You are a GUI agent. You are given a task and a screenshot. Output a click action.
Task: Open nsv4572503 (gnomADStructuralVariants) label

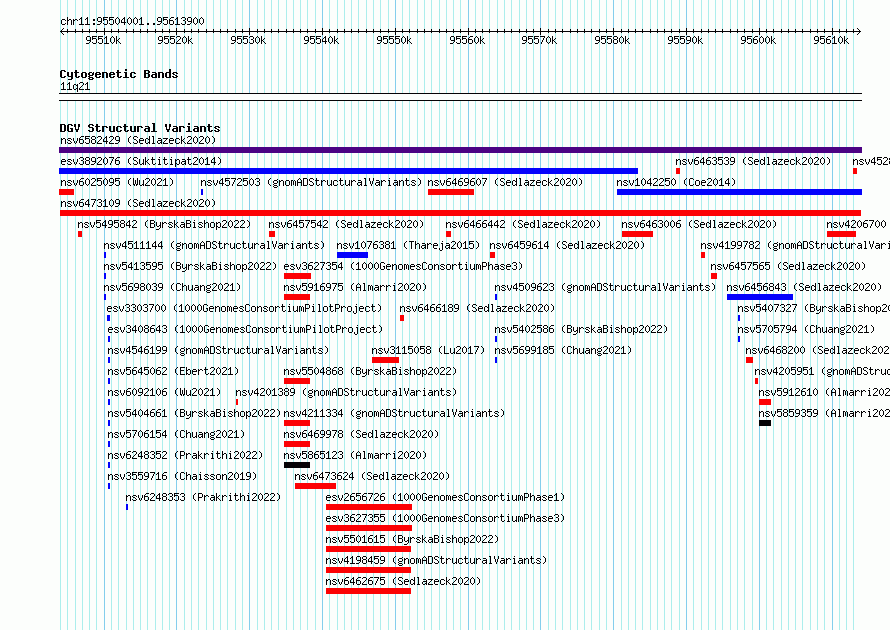pos(311,182)
